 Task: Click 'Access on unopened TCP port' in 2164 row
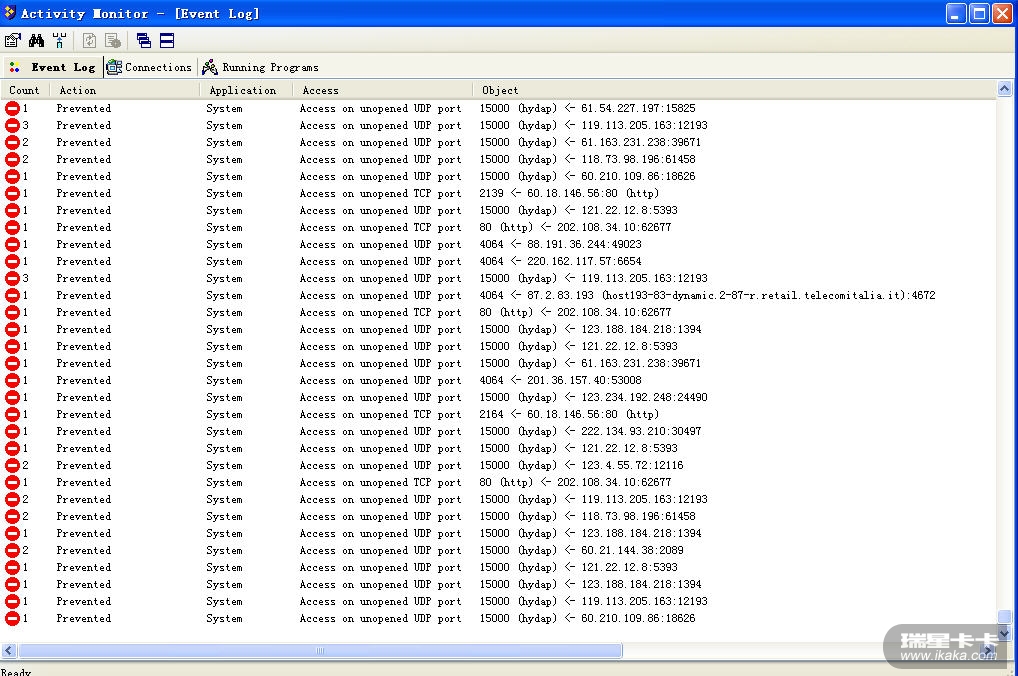coord(380,414)
